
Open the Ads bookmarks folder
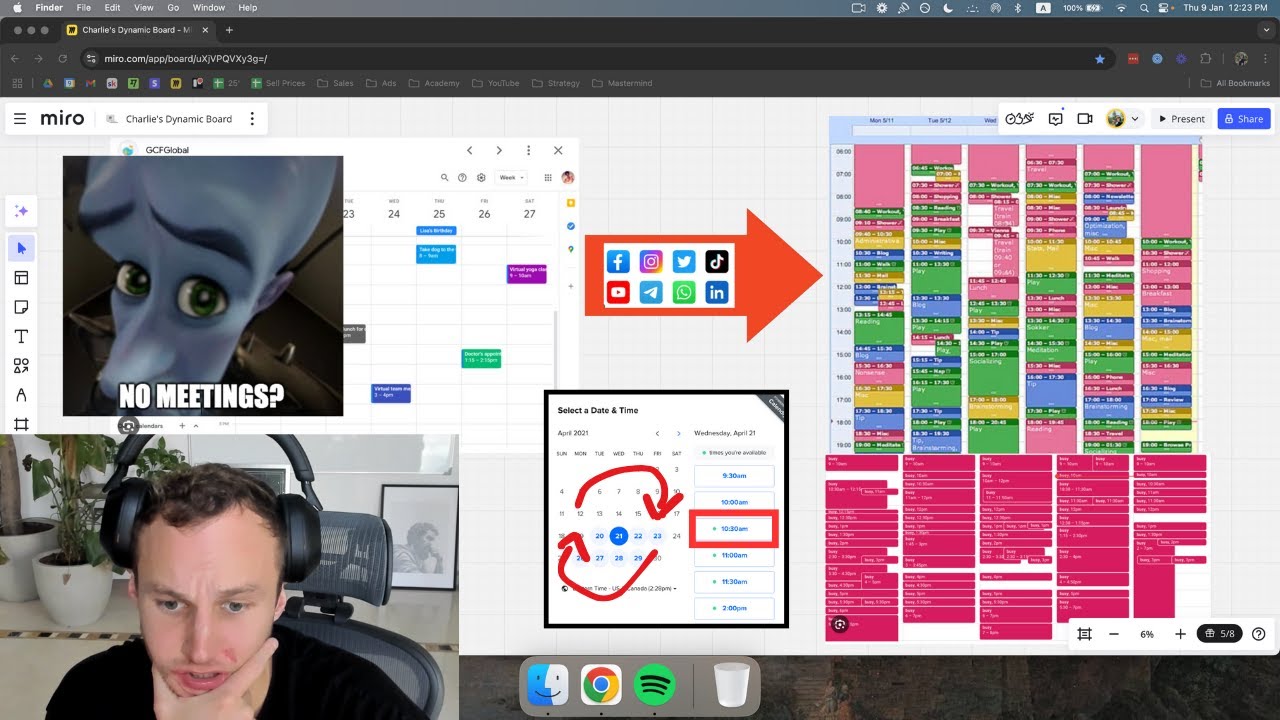(x=380, y=83)
